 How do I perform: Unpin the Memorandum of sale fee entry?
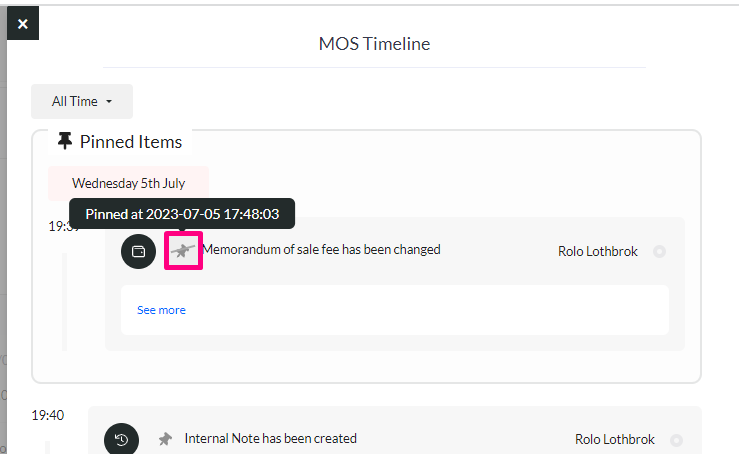point(183,250)
